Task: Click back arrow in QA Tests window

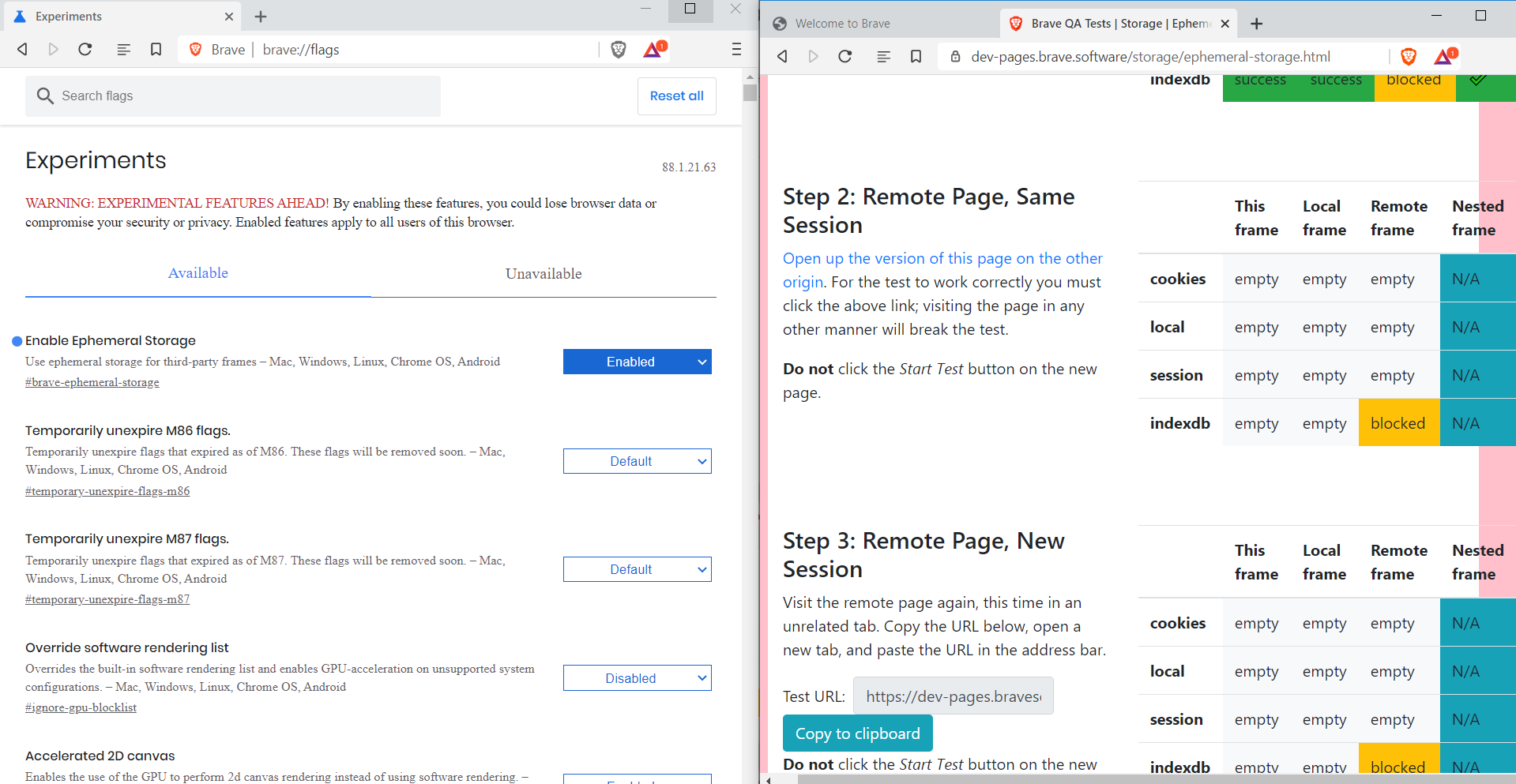Action: (782, 56)
